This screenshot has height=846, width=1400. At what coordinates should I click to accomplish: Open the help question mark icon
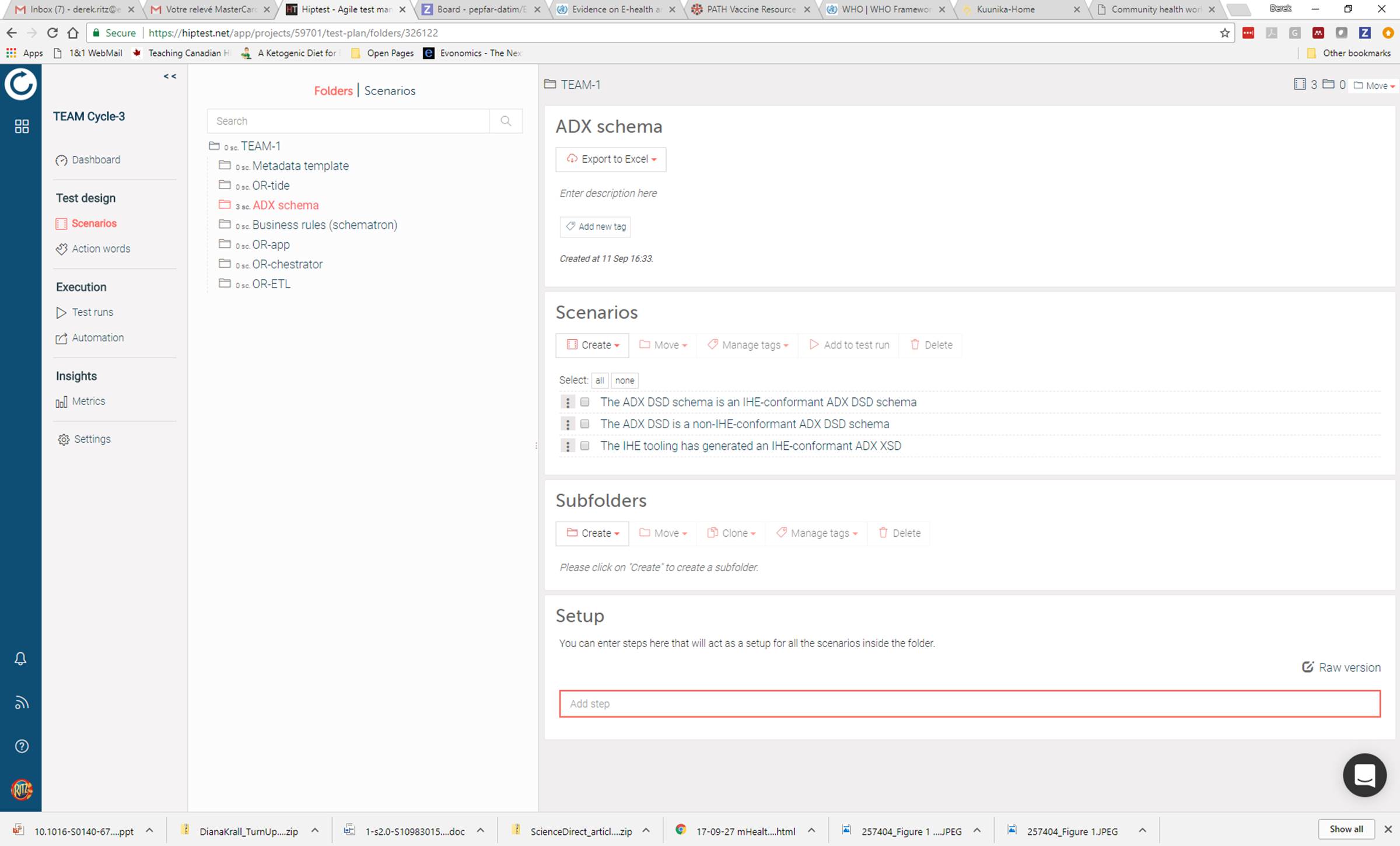[22, 746]
